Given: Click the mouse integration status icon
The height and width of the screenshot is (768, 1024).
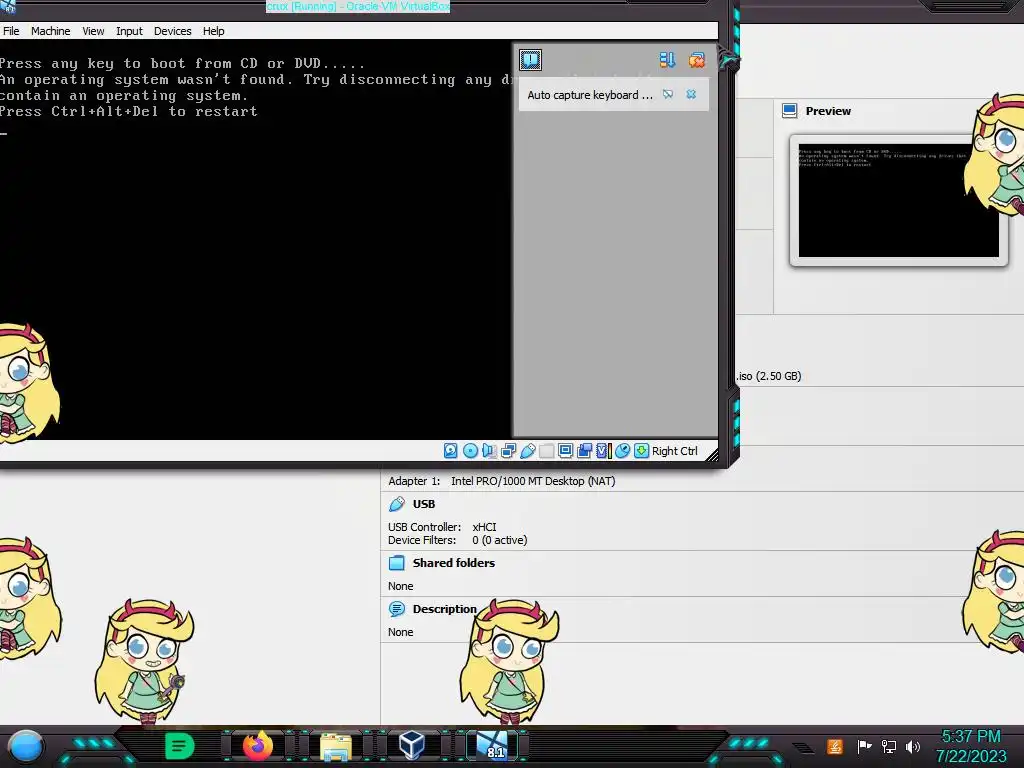Looking at the screenshot, I should [x=622, y=451].
